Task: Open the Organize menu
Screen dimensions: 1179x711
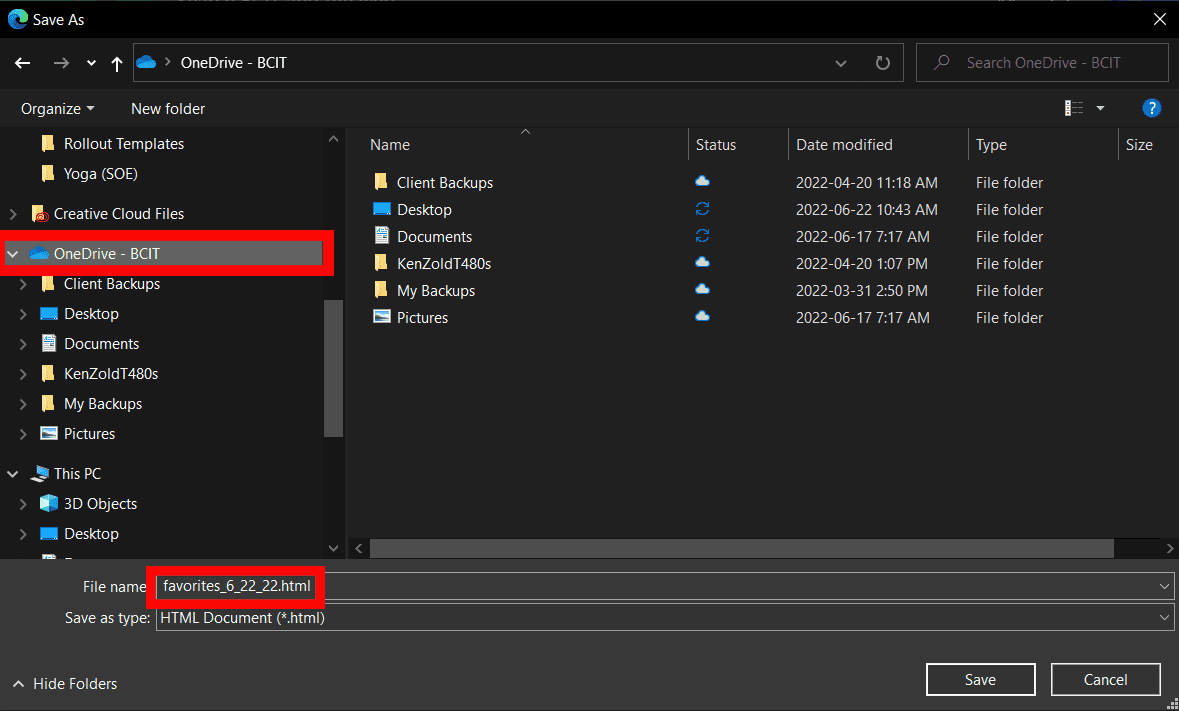Action: click(x=58, y=109)
